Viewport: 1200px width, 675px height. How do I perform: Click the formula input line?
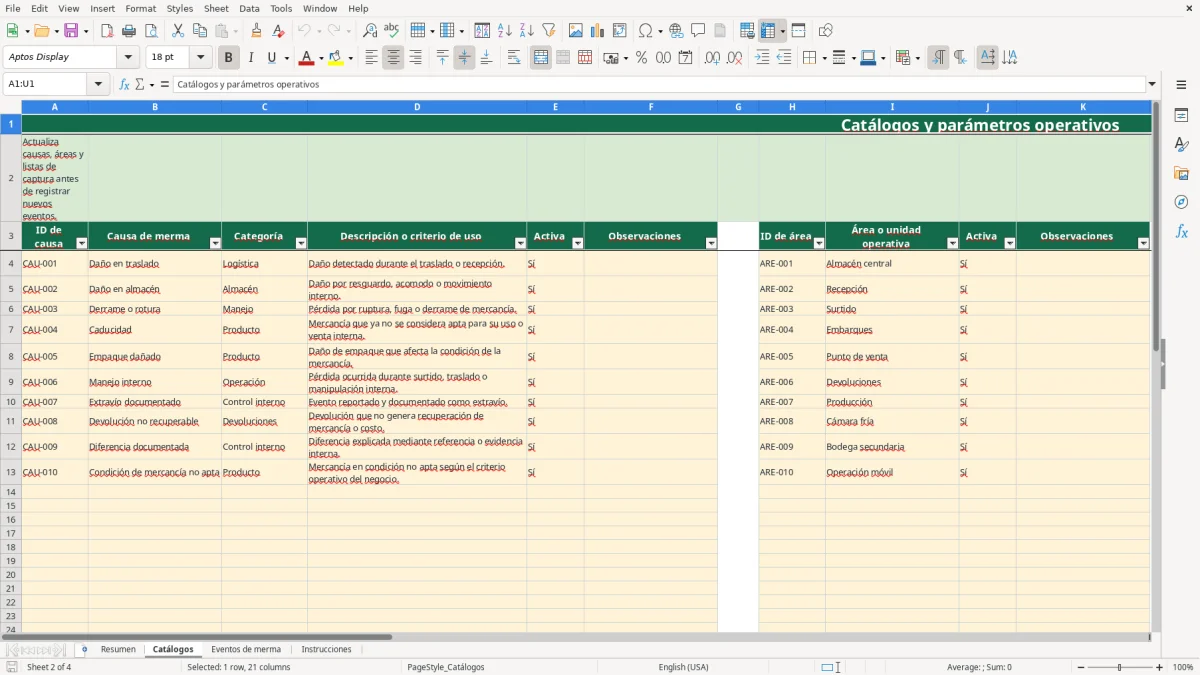tap(659, 84)
